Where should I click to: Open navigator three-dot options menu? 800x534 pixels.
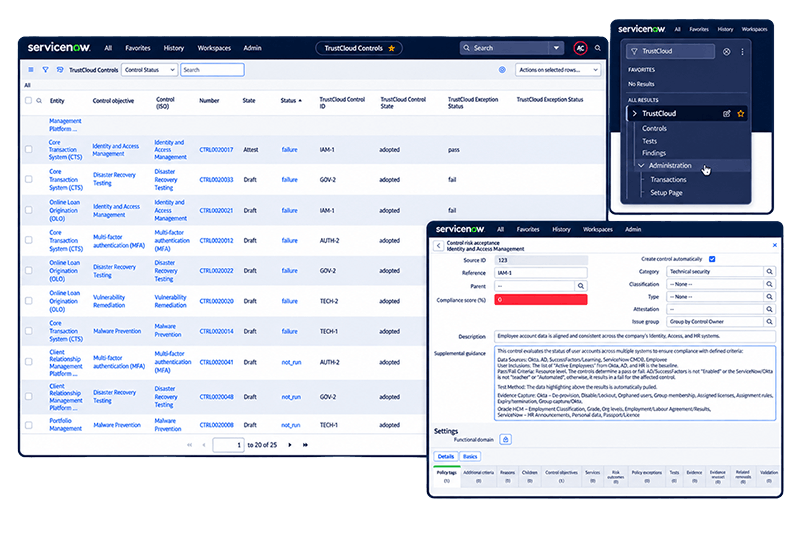click(742, 52)
